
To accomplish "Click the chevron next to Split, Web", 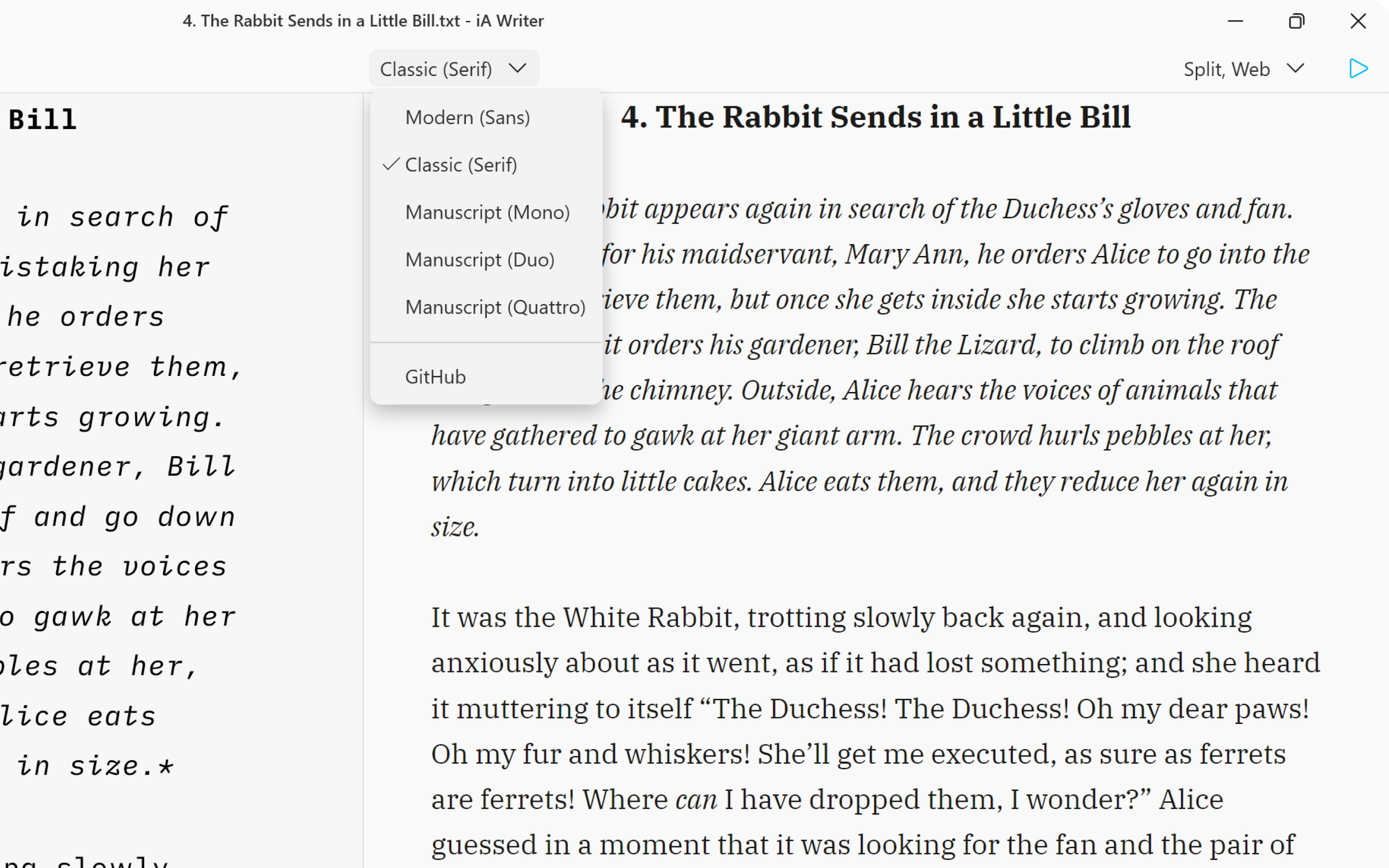I will click(1295, 68).
